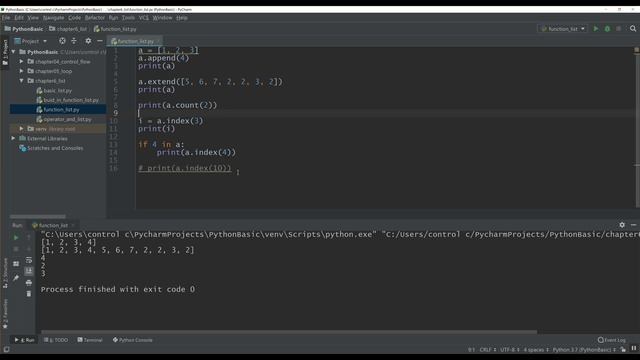
Task: Collapse the chapter6_list folder
Action: click(21, 81)
